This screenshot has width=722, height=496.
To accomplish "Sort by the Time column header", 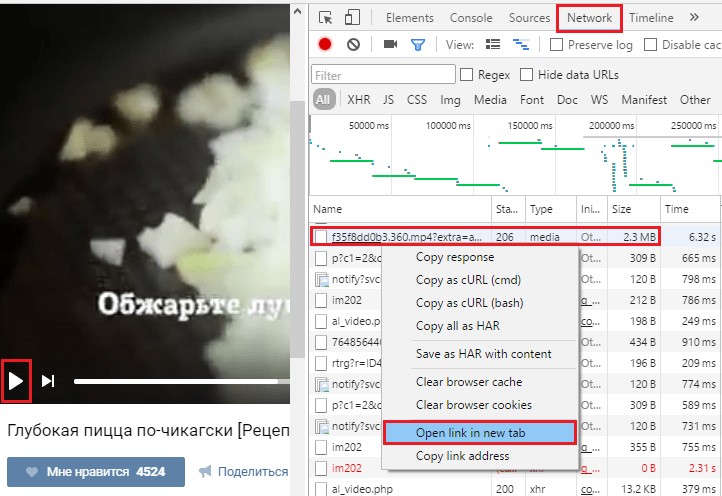I will tap(689, 209).
